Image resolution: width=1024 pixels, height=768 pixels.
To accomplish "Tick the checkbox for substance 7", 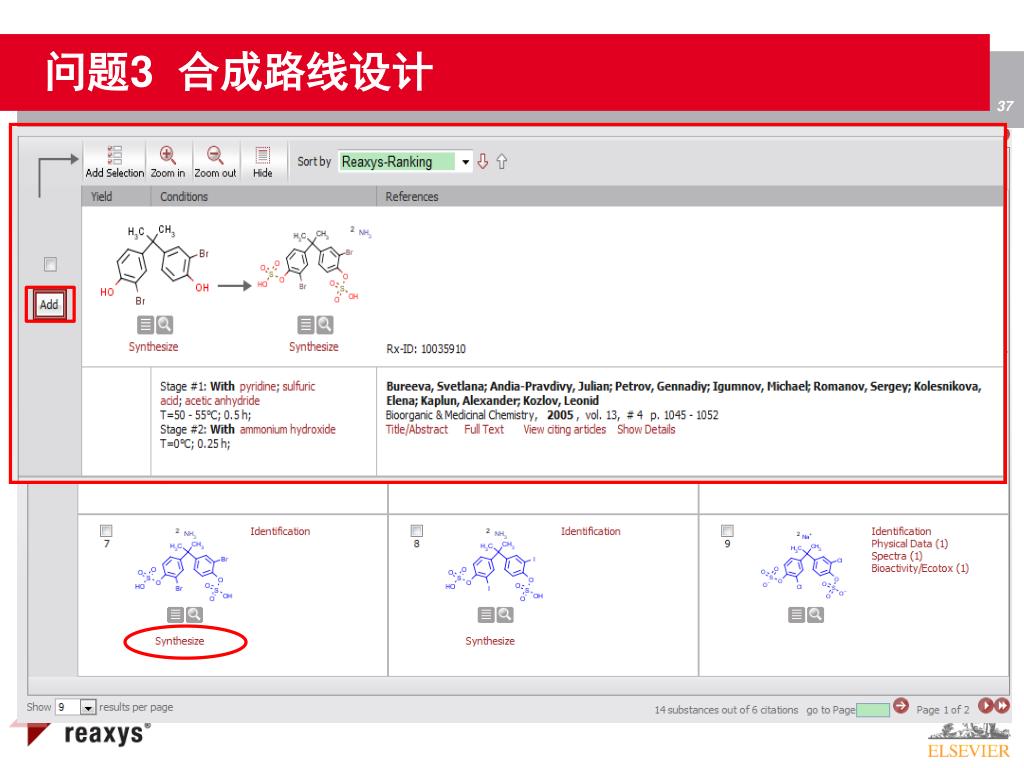I will click(x=106, y=530).
